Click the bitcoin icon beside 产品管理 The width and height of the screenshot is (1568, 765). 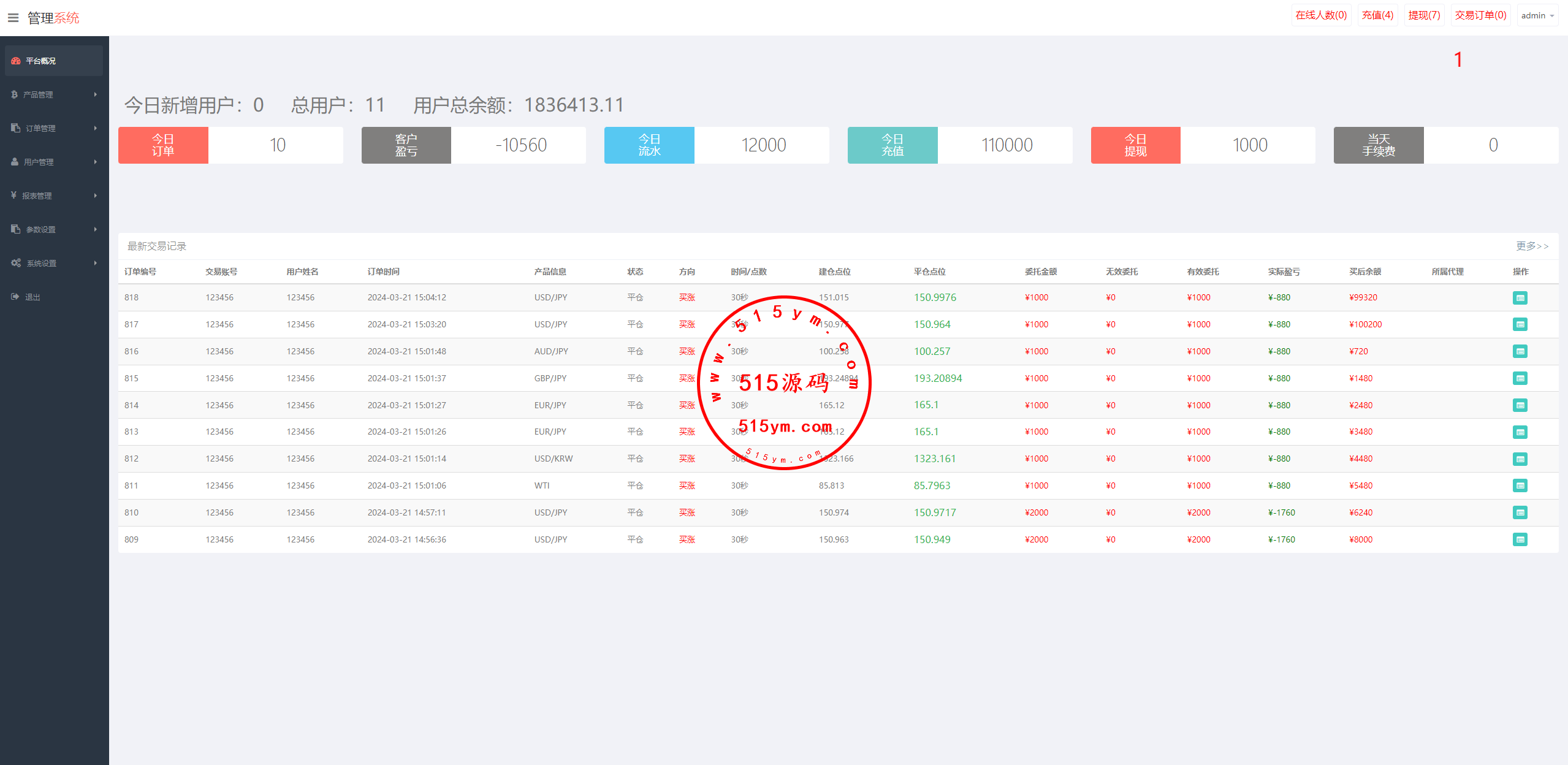[14, 94]
